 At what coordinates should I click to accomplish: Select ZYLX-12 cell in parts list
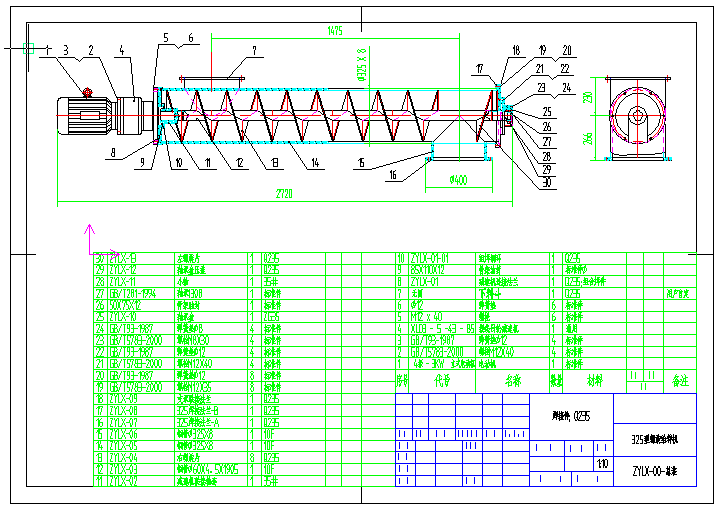123,270
